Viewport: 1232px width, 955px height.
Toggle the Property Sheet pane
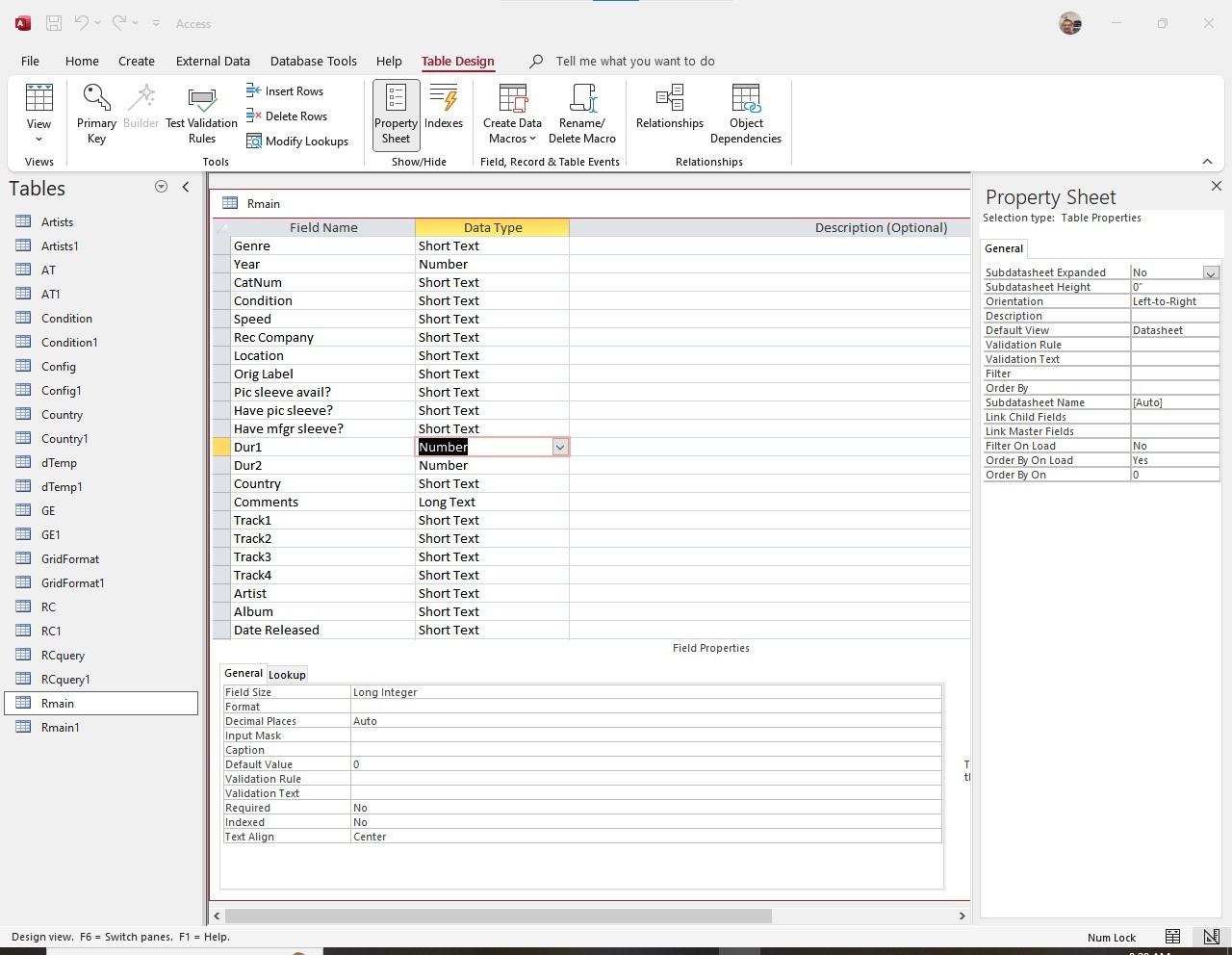(x=396, y=114)
